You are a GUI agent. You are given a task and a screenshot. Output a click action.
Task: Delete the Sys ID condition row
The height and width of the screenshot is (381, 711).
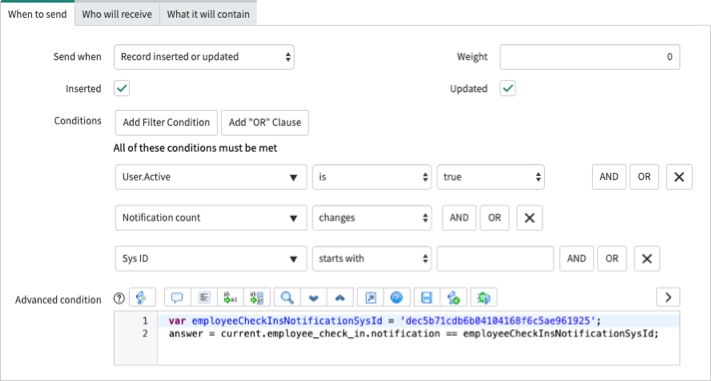point(647,259)
